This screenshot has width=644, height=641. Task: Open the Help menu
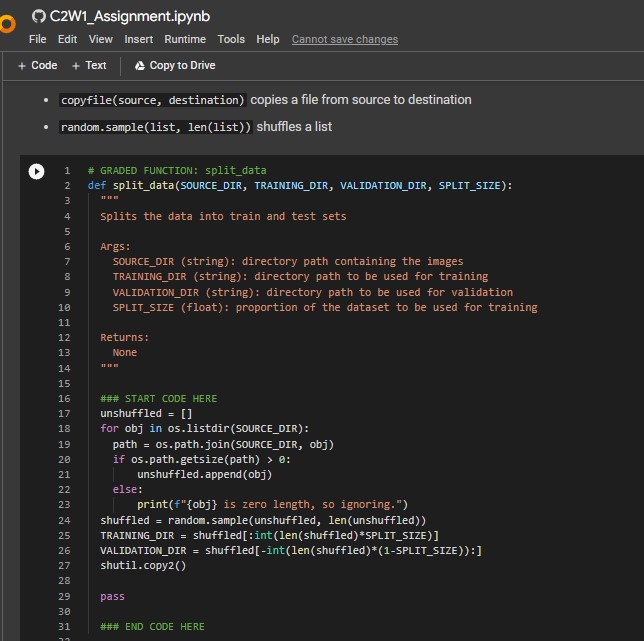(x=268, y=39)
